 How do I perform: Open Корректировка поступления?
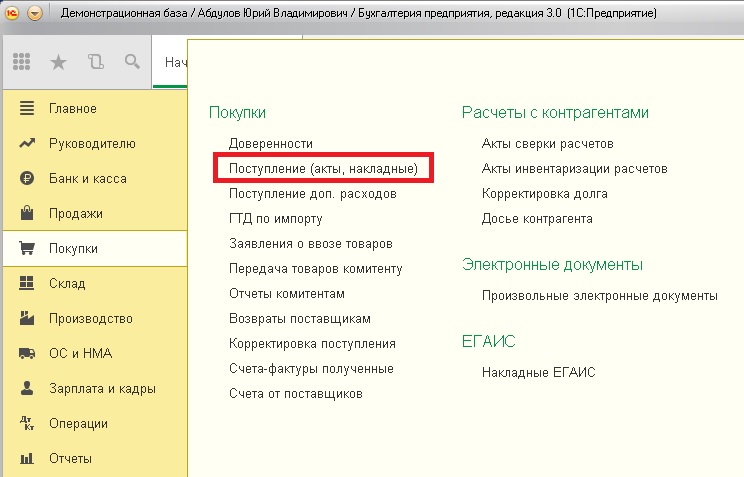312,344
